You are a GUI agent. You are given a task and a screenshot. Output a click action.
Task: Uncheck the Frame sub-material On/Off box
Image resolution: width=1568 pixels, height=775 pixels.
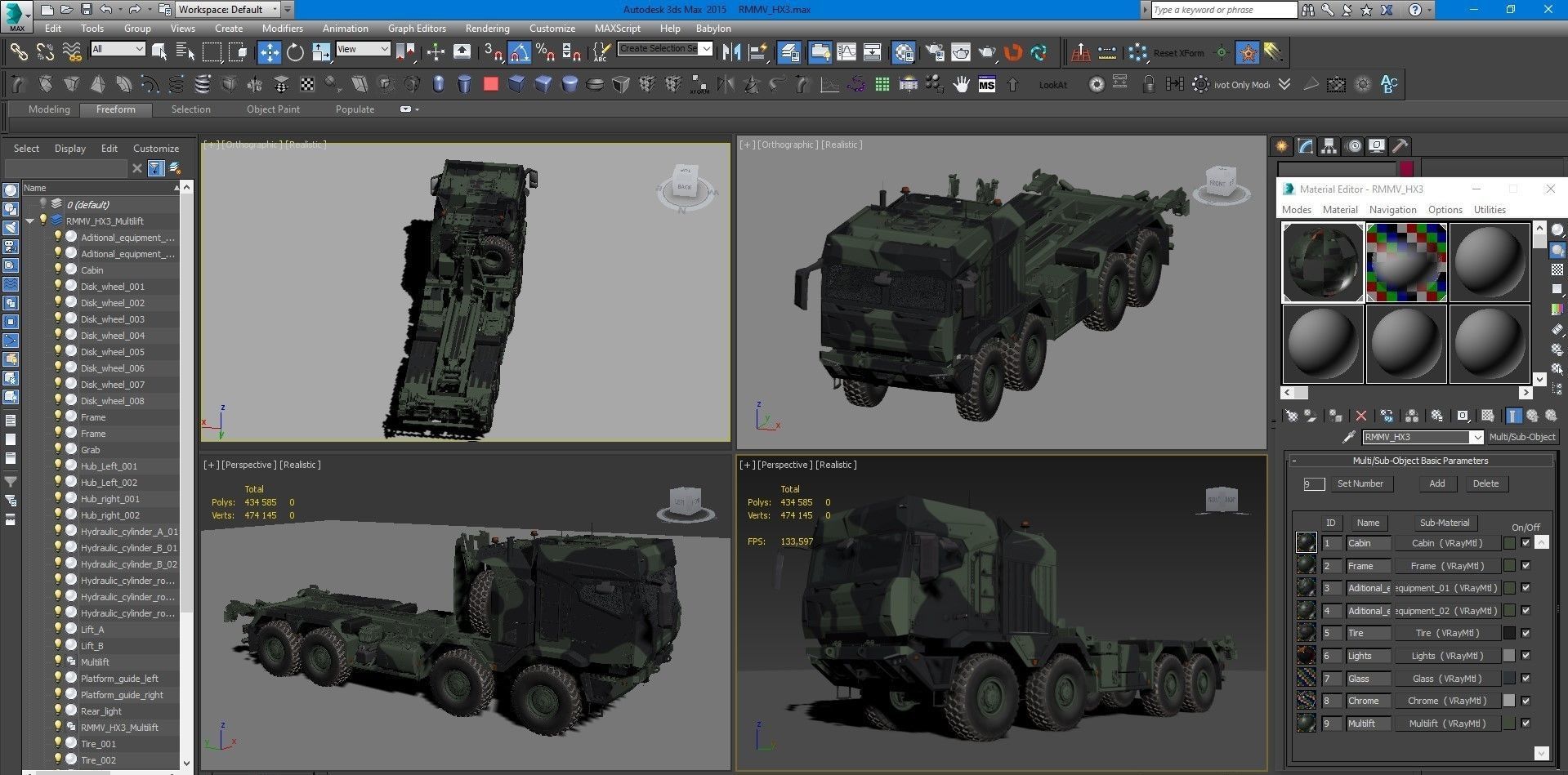[1526, 565]
